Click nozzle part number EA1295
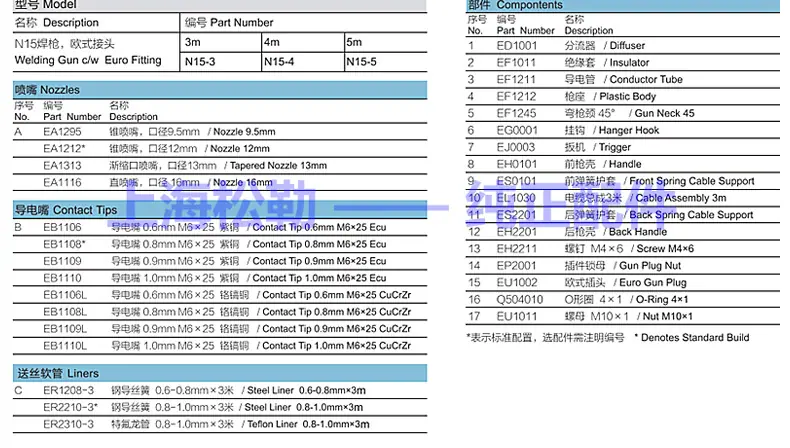This screenshot has height=448, width=790. point(62,132)
